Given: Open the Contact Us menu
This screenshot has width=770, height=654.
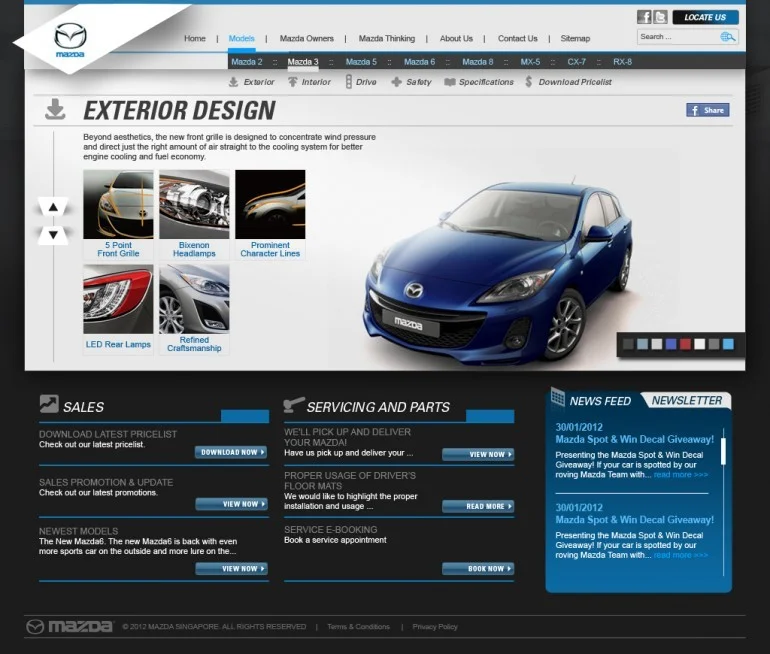Looking at the screenshot, I should 518,38.
